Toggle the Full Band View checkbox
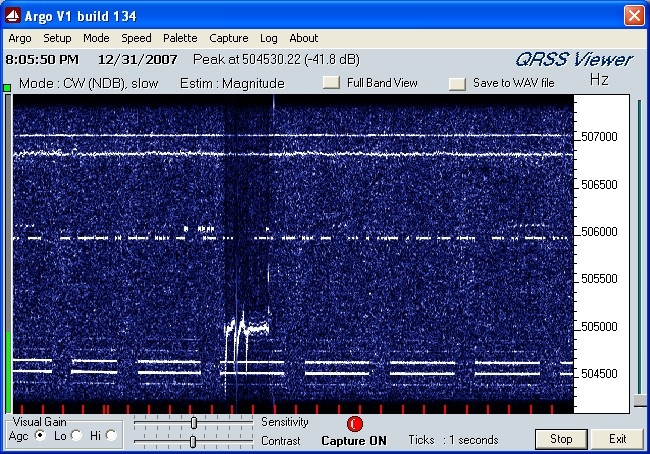650x454 pixels. click(x=331, y=82)
